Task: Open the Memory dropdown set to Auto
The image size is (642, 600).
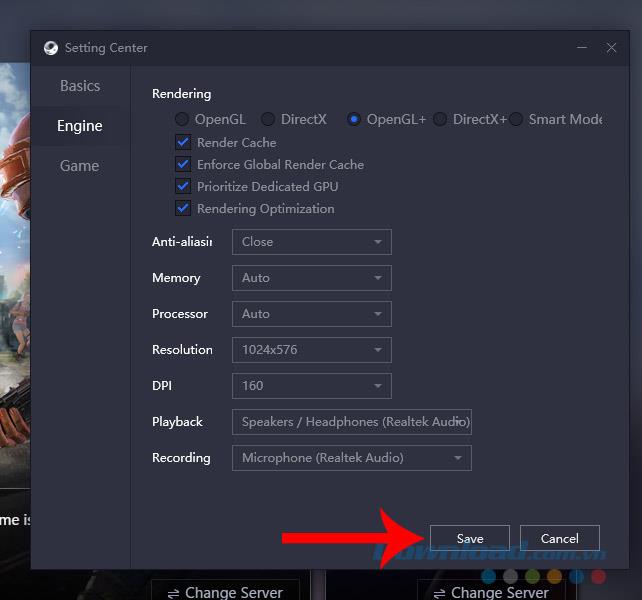Action: point(311,278)
